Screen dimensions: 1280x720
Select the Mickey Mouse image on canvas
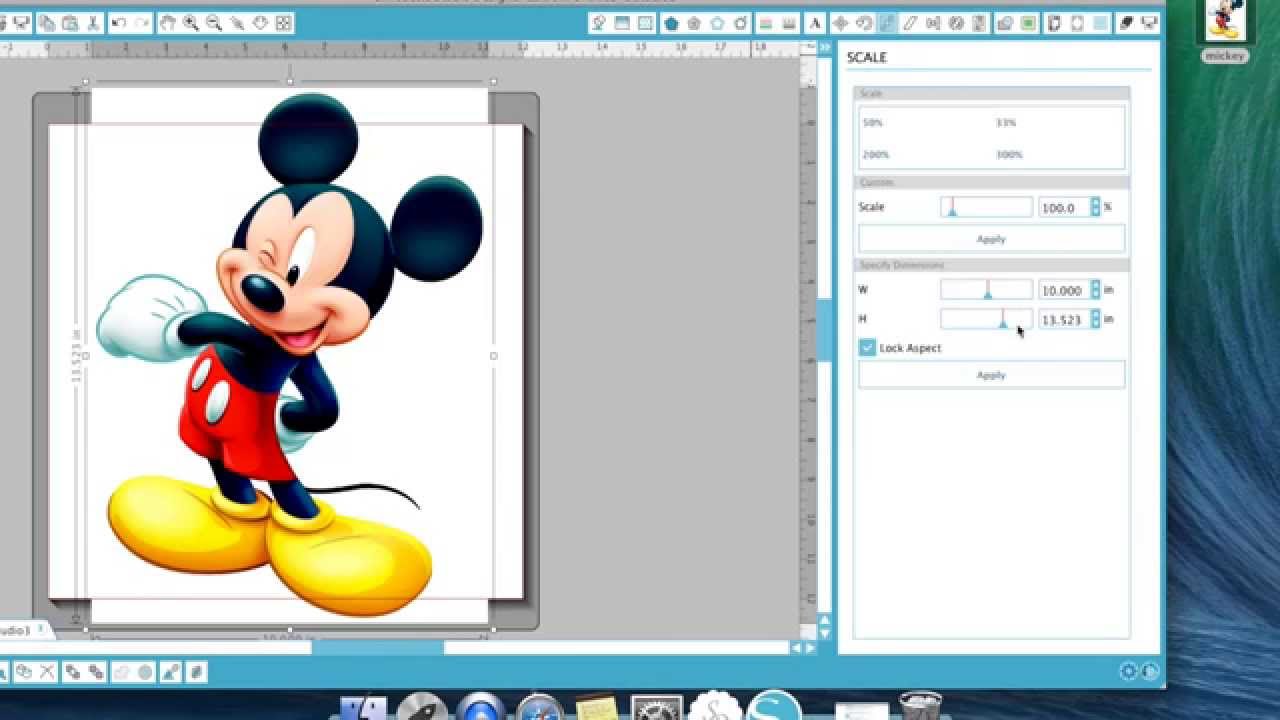[288, 355]
